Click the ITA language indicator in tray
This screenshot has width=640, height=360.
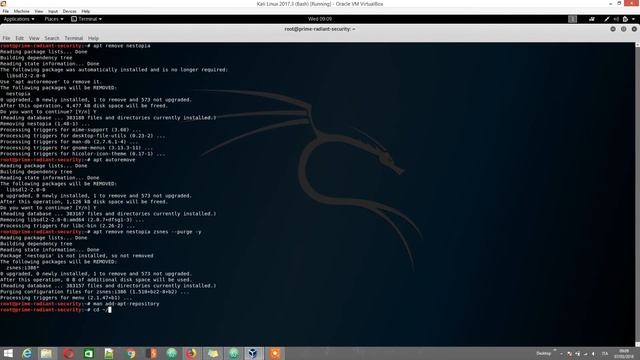coord(605,353)
